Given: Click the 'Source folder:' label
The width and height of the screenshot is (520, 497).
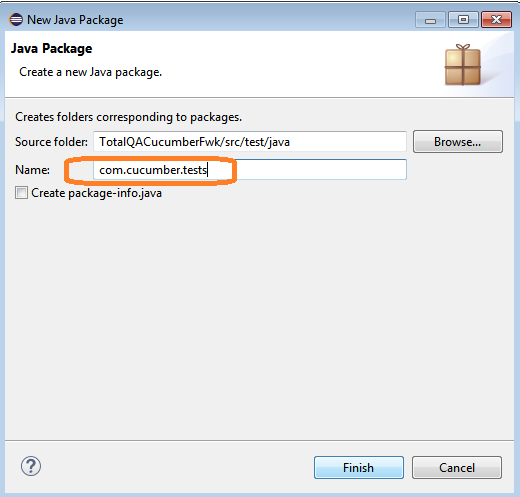Looking at the screenshot, I should click(x=51, y=142).
